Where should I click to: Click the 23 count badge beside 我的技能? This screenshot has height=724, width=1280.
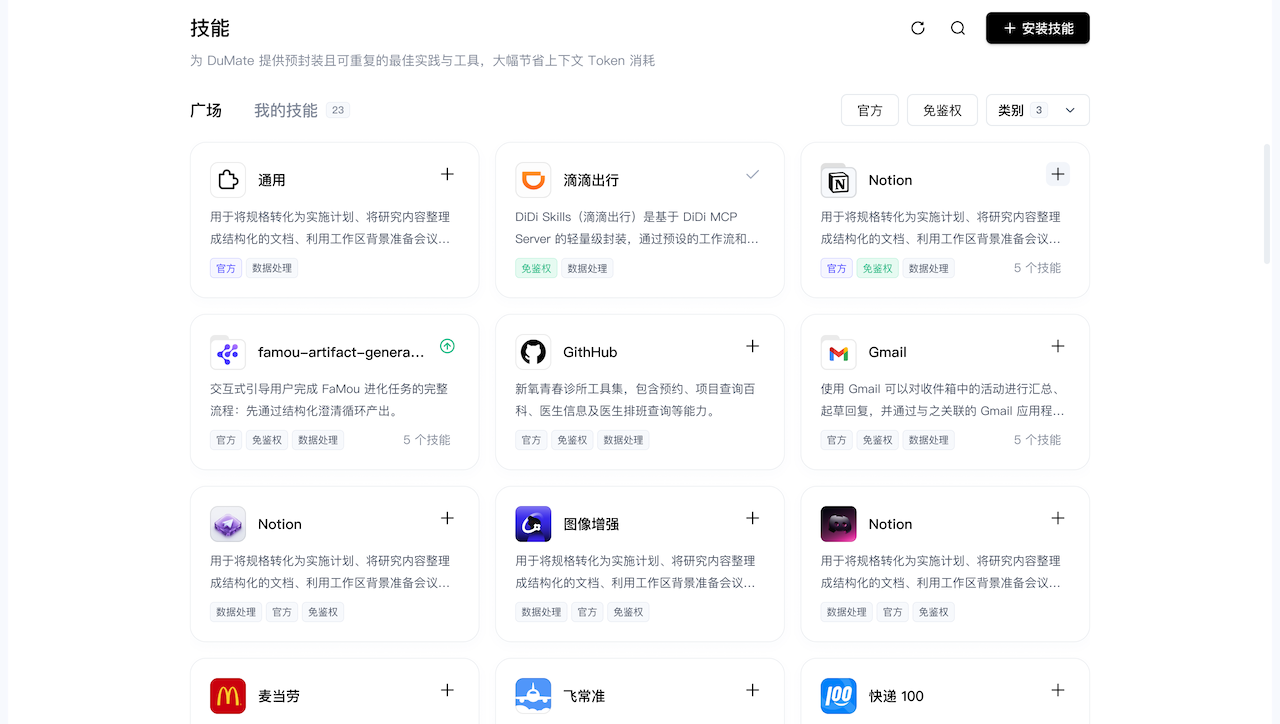point(338,110)
